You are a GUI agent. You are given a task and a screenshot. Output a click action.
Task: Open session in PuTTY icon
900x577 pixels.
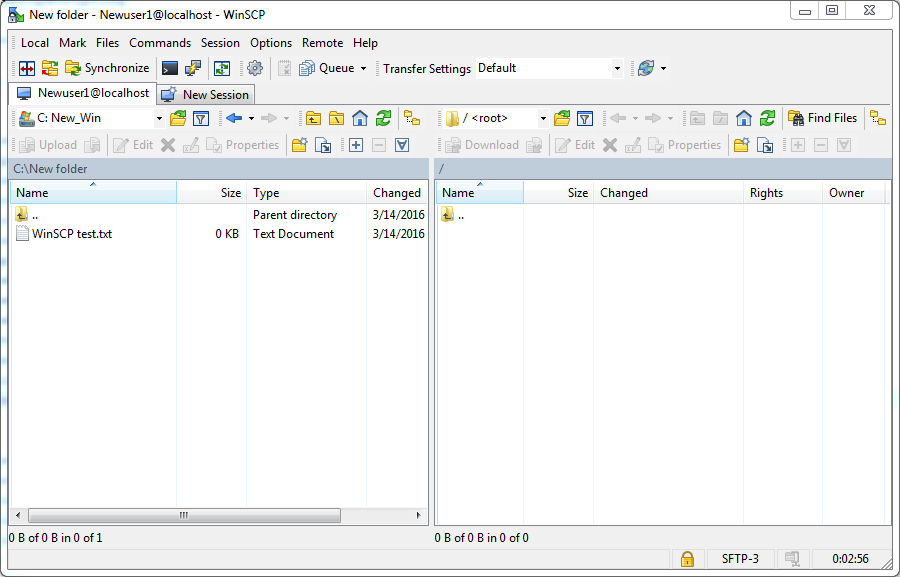coord(193,68)
